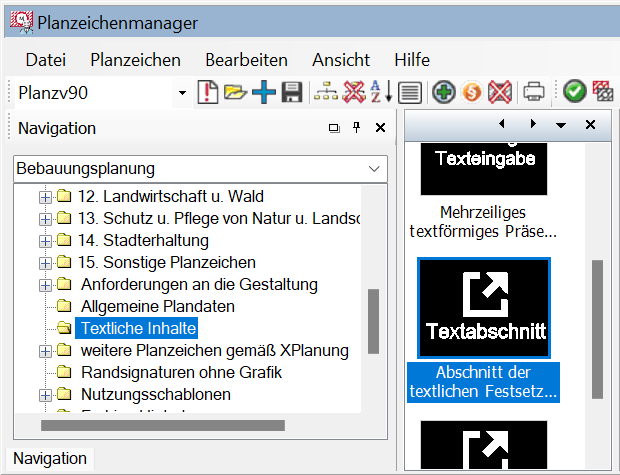Click the printer icon in toolbar
The height and width of the screenshot is (475, 620).
(x=534, y=93)
